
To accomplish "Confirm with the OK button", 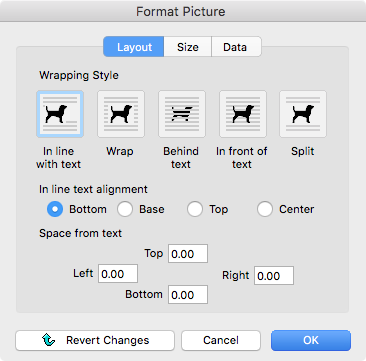I will pos(311,340).
